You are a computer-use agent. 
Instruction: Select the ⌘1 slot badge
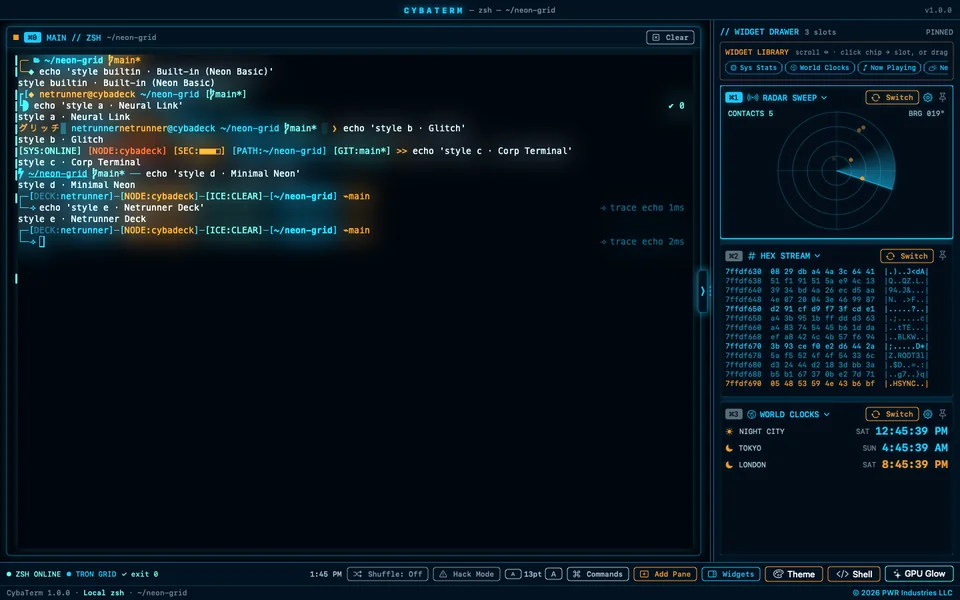coord(733,97)
